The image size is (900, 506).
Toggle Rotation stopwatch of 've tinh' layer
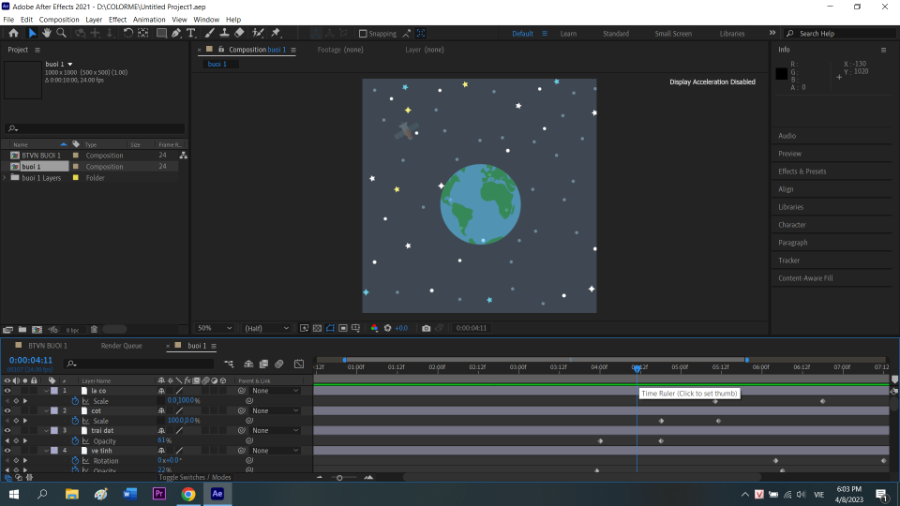(x=75, y=461)
